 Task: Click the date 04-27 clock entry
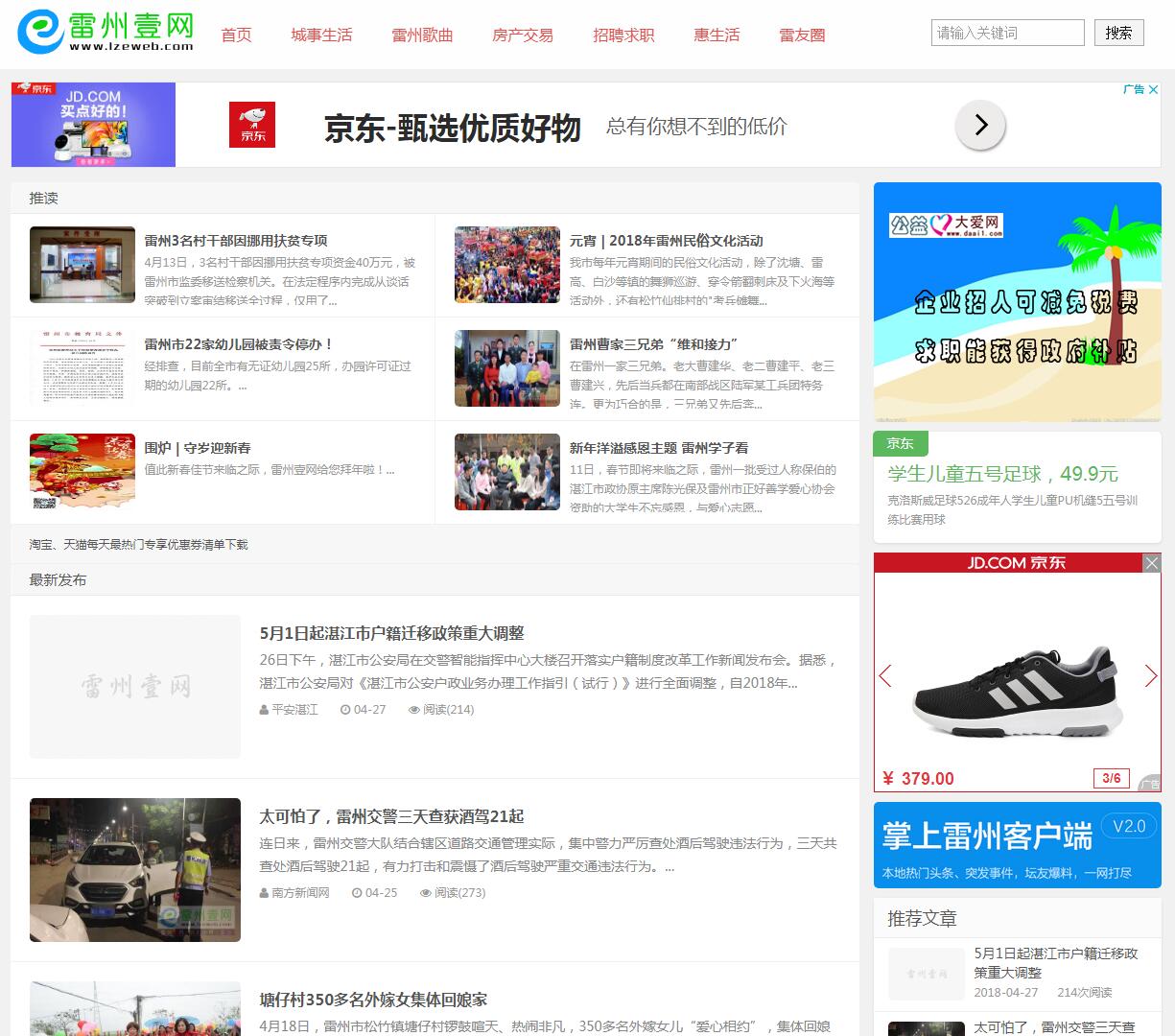[363, 710]
